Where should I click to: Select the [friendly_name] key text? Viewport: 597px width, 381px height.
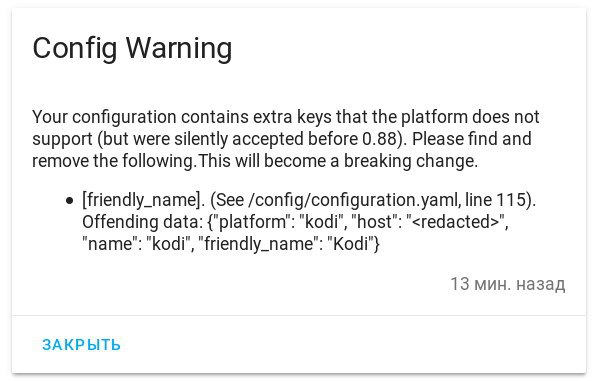pos(143,200)
